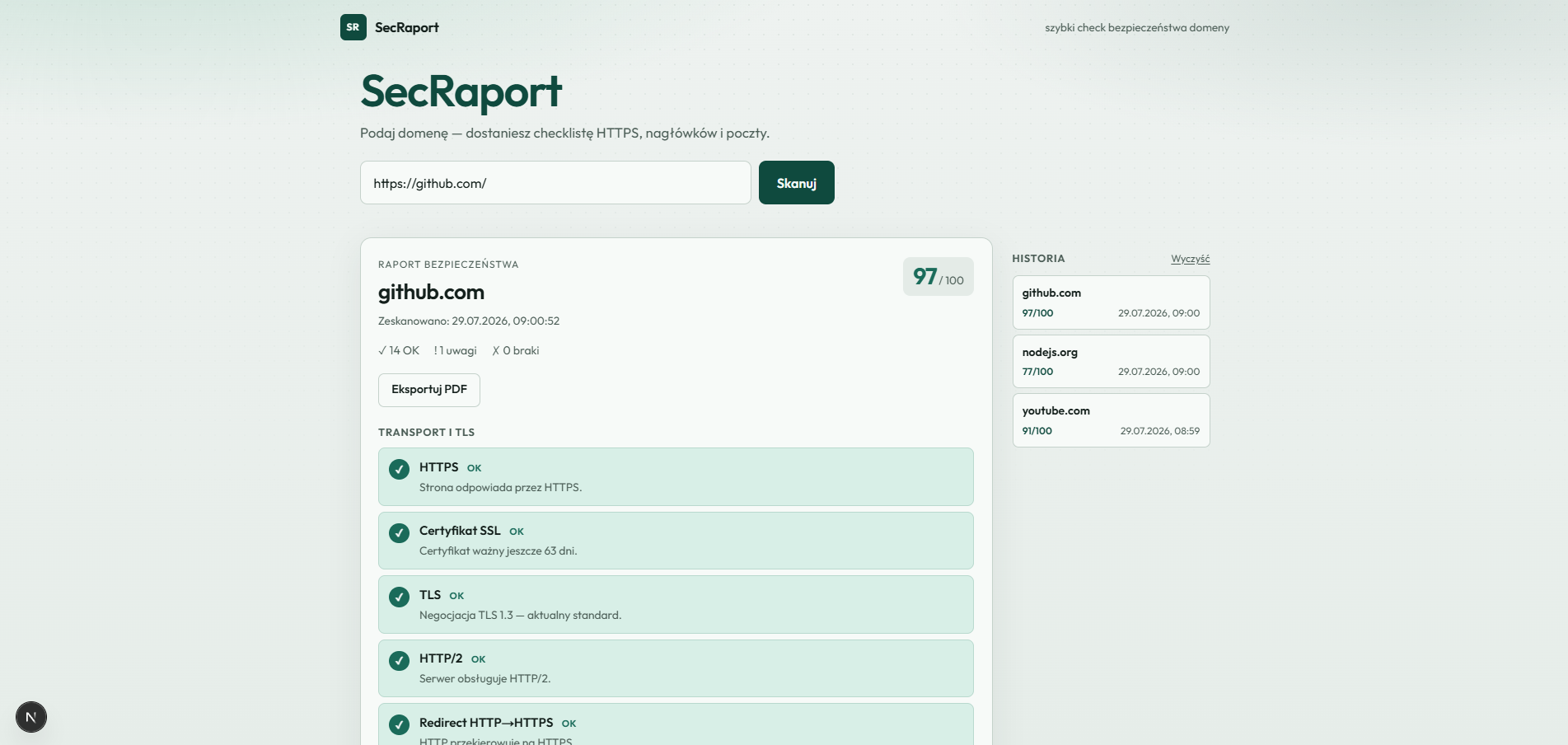This screenshot has height=745, width=1568.
Task: Clear history via Wyczyść link
Action: pos(1190,259)
